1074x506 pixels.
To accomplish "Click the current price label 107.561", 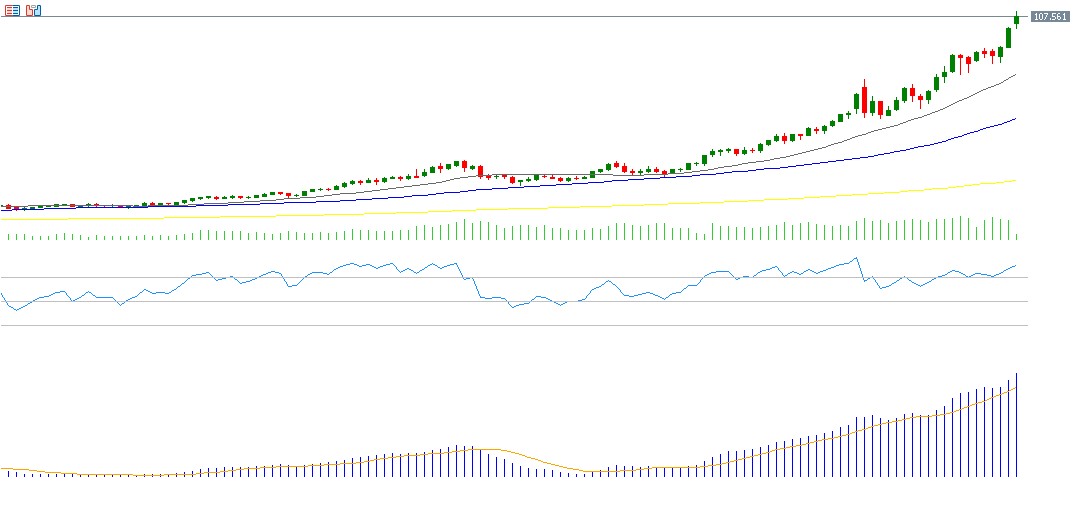I will tap(1050, 17).
